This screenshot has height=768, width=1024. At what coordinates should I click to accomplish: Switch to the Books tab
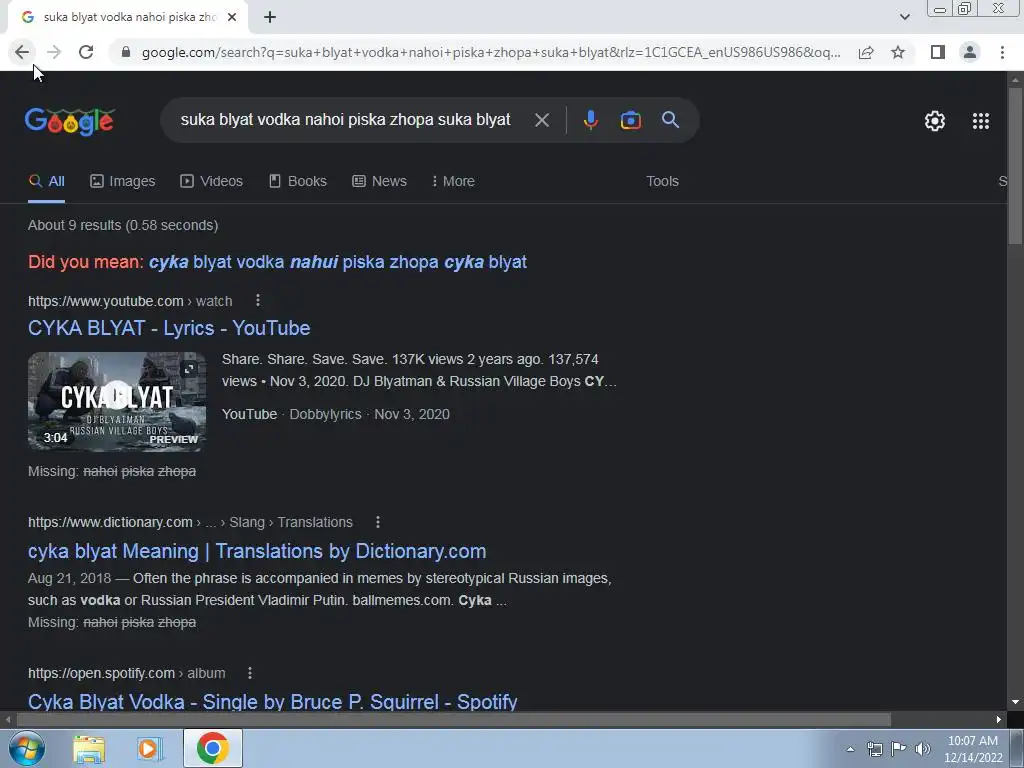[298, 182]
